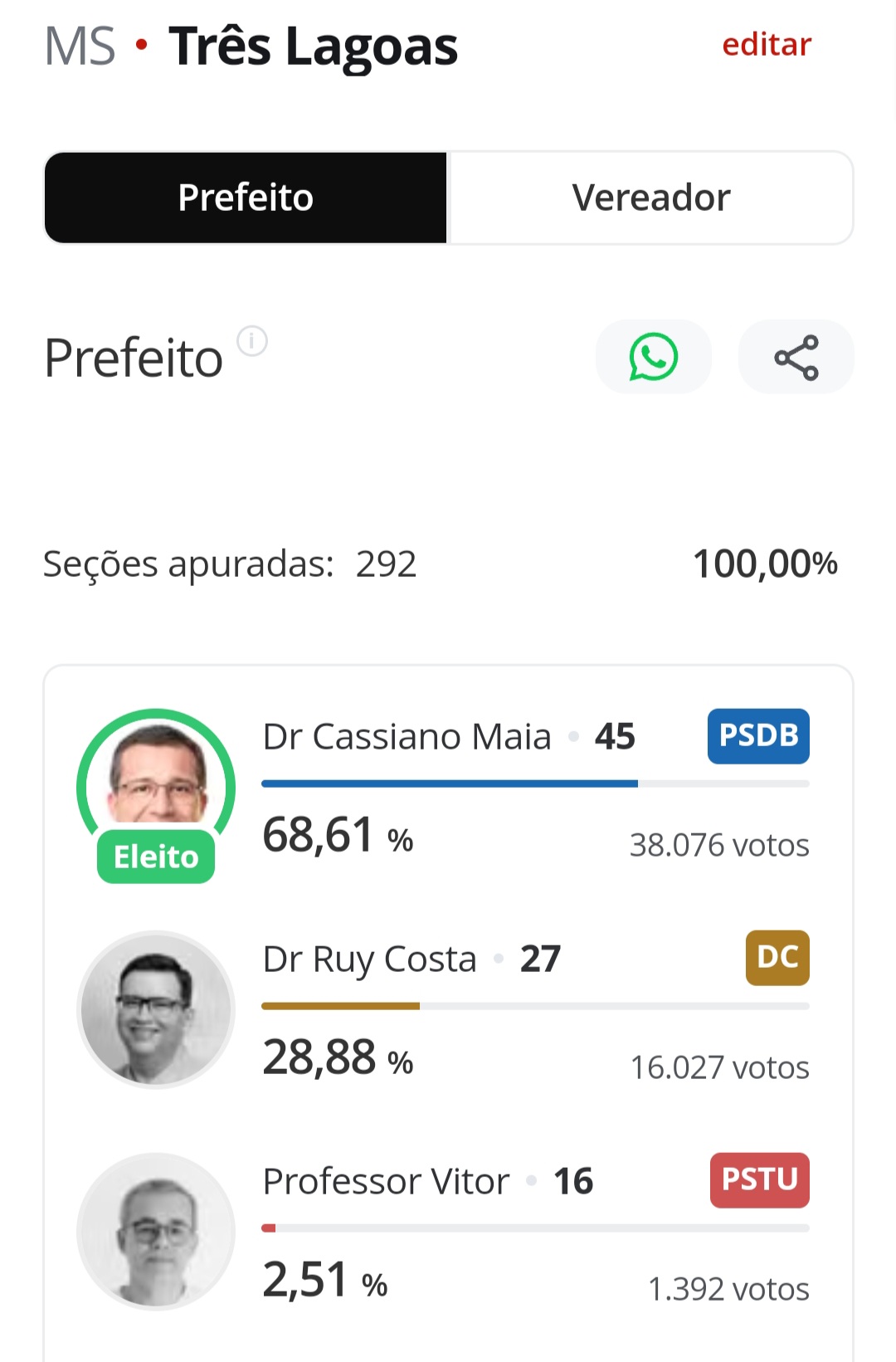Tap the info icon beside Prefeito

pos(252,340)
